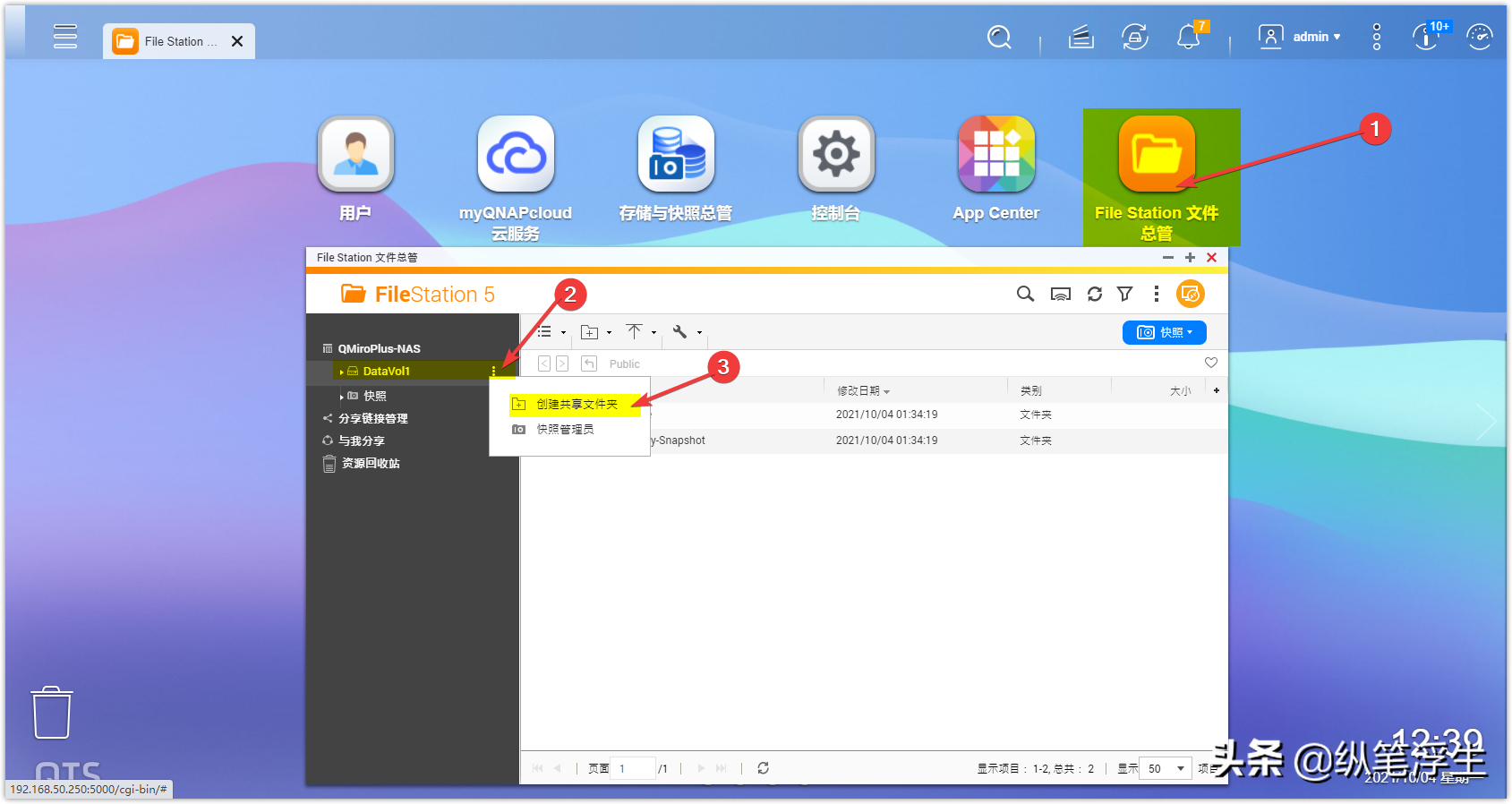Open the QTS main menu hamburger
The height and width of the screenshot is (804, 1512).
point(65,37)
